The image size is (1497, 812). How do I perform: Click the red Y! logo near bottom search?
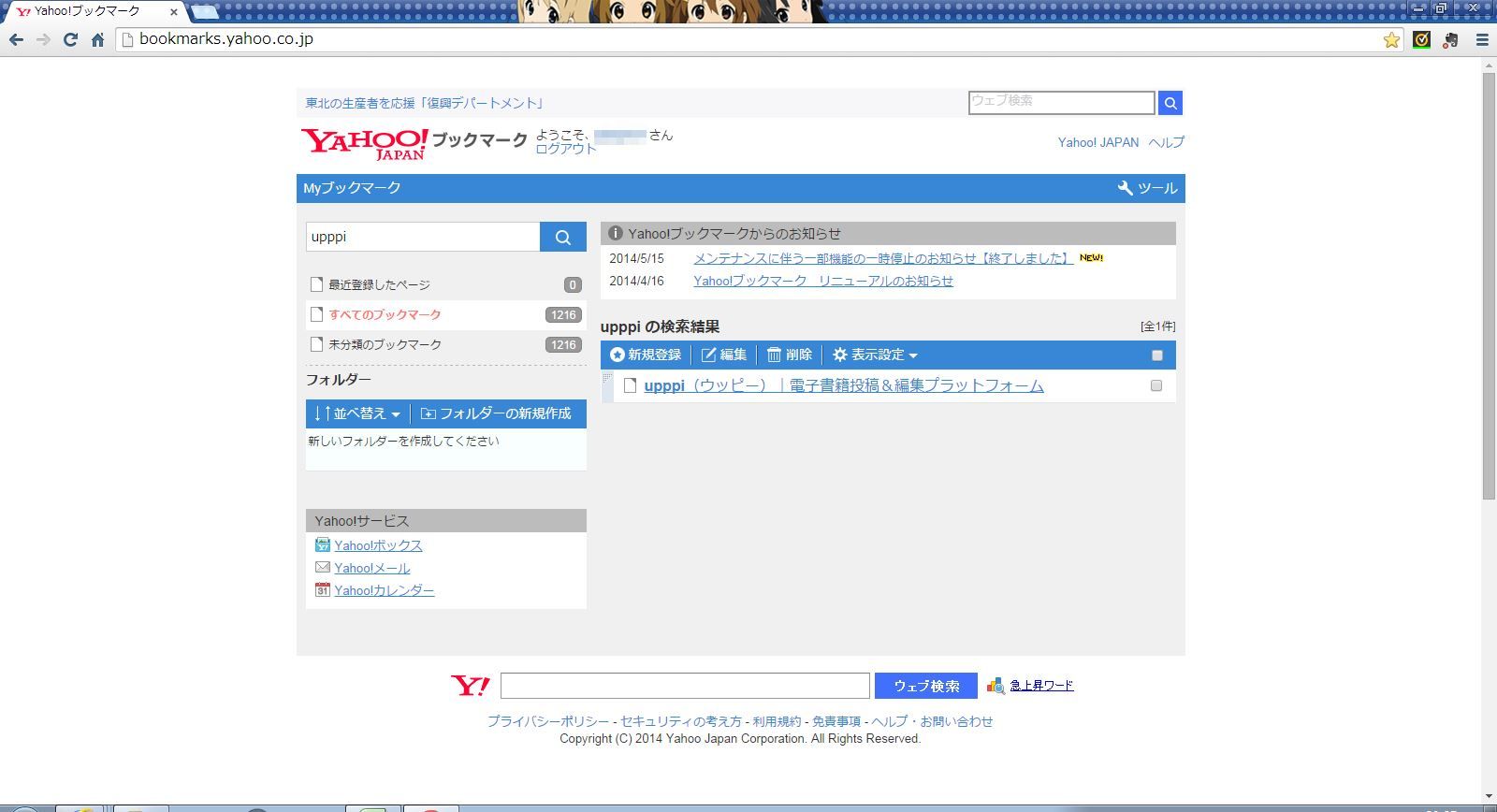pos(471,686)
